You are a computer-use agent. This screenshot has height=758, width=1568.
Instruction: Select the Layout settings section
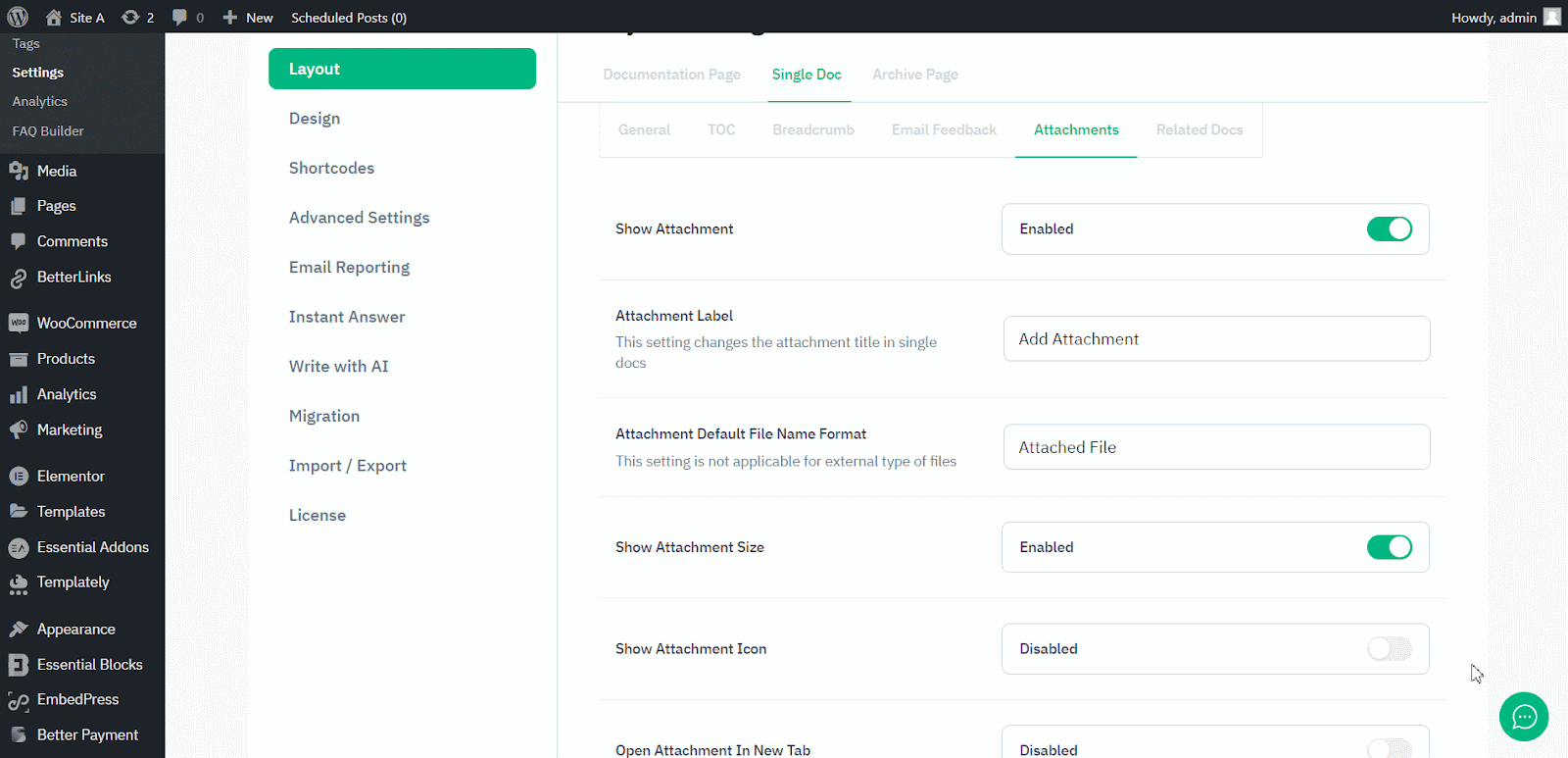[x=402, y=69]
